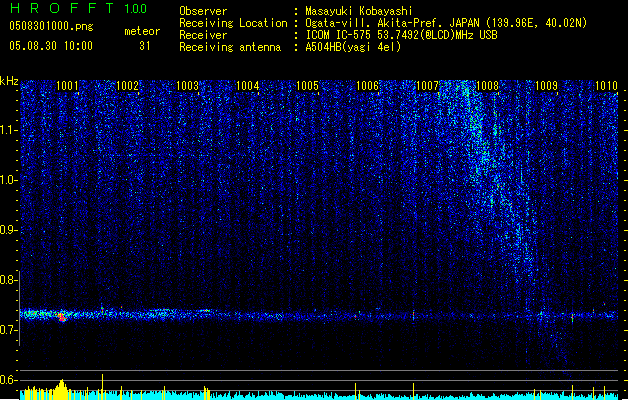Click the antenna value A504HB(yagi 4el)
The width and height of the screenshot is (629, 400).
(353, 47)
